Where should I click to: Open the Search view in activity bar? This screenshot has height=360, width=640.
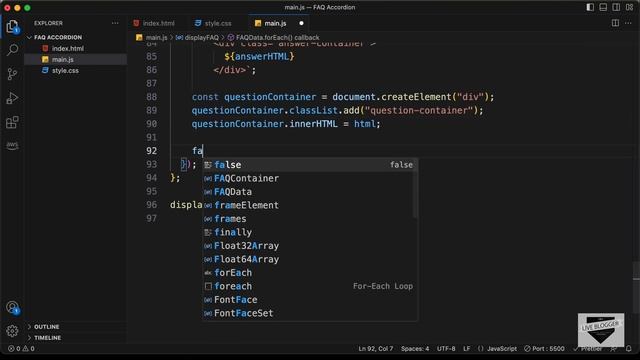pyautogui.click(x=12, y=50)
